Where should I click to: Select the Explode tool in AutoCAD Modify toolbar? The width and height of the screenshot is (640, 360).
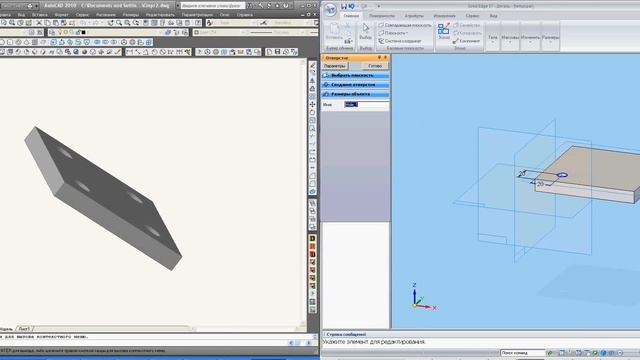(x=313, y=191)
